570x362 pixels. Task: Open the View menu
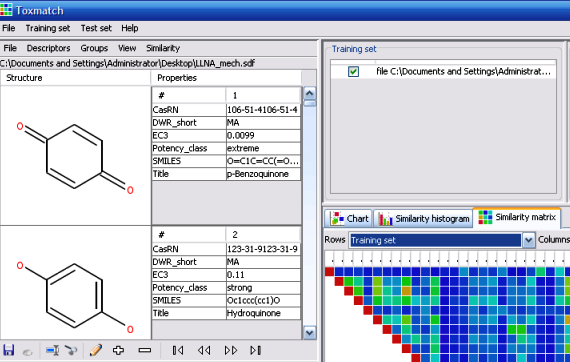[x=127, y=48]
